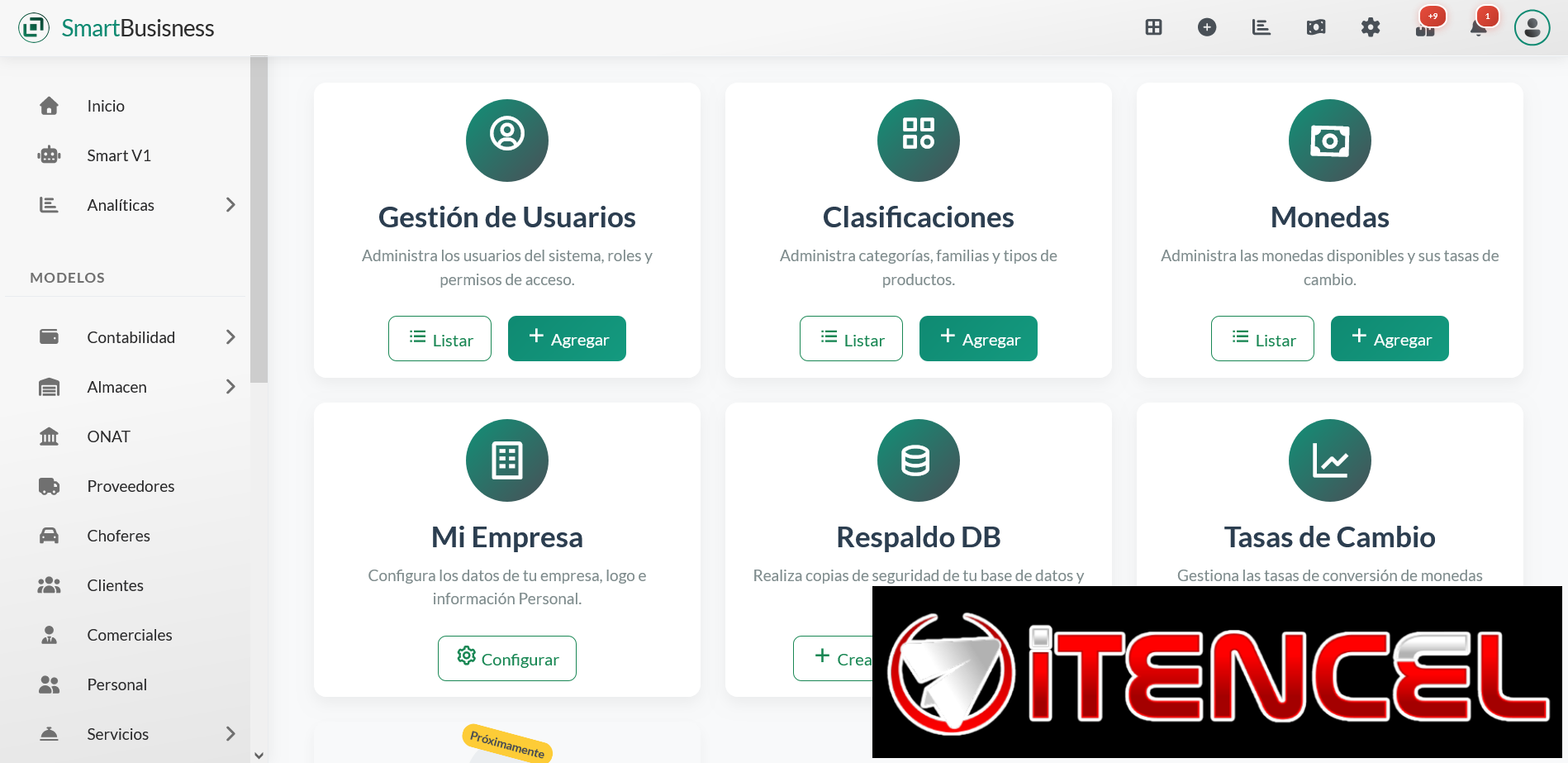The image size is (1568, 763).
Task: Click Configurar on the Mi Empresa card
Action: pyautogui.click(x=506, y=658)
